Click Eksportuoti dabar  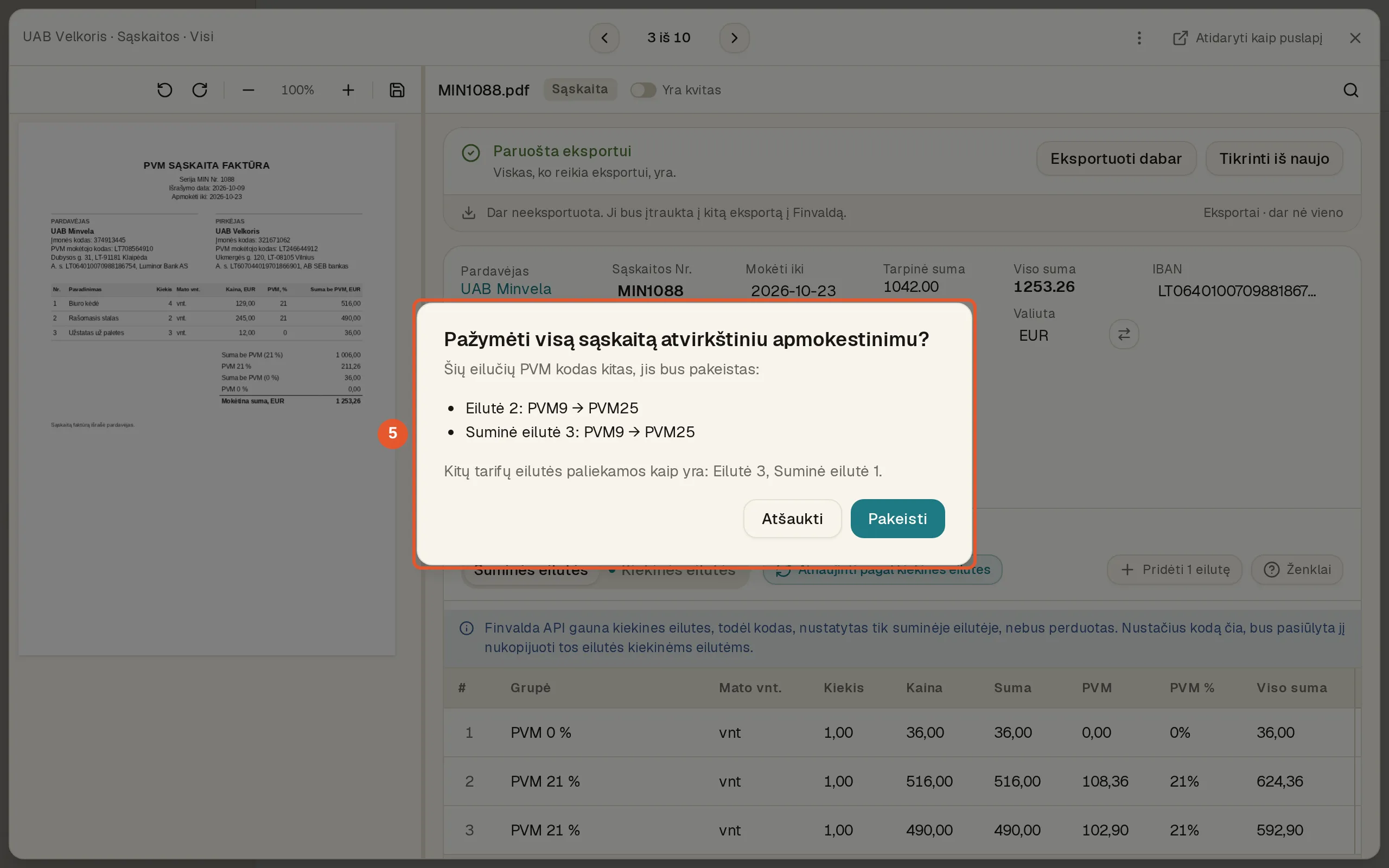pyautogui.click(x=1116, y=158)
